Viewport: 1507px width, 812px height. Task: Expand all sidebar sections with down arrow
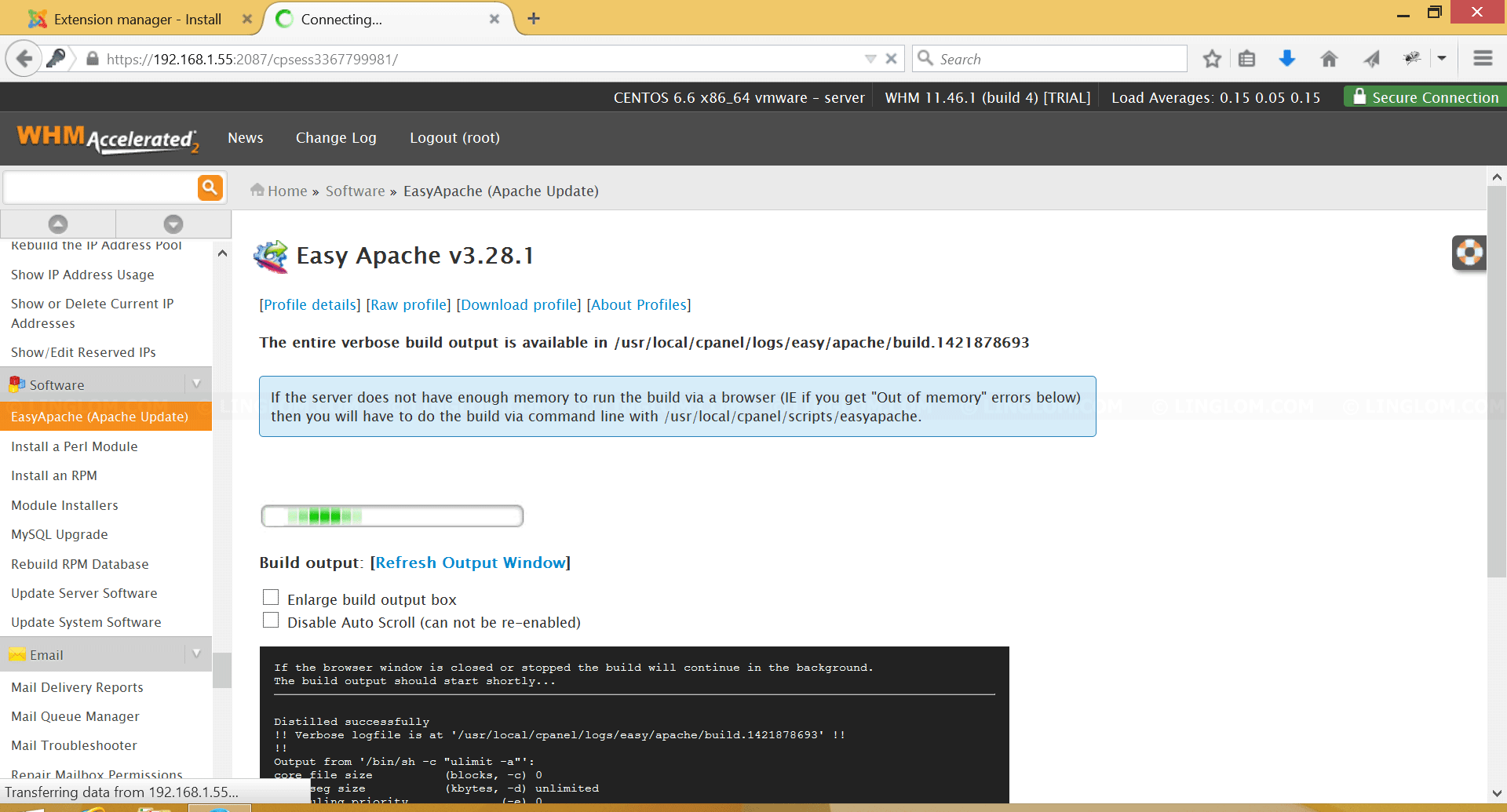point(173,224)
